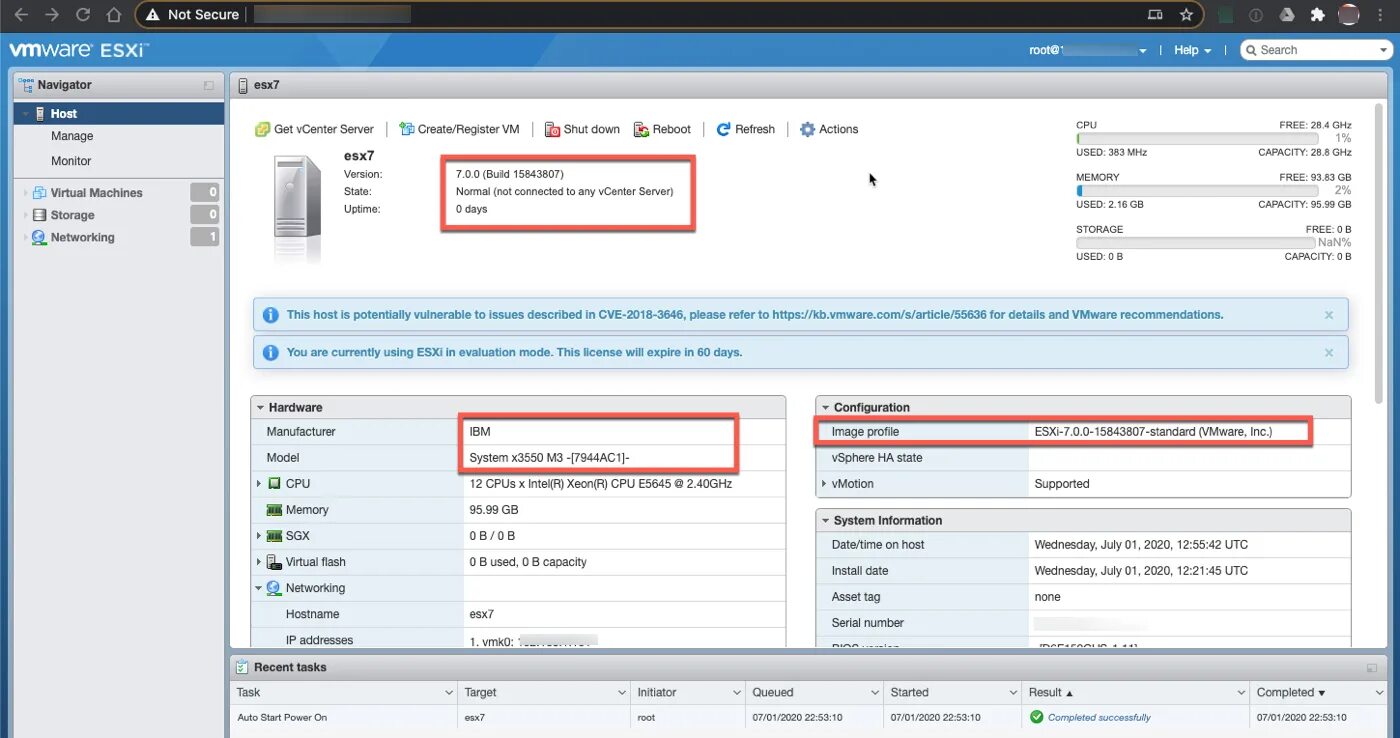Click the esx7 tab icon
1400x738 pixels.
click(x=242, y=86)
